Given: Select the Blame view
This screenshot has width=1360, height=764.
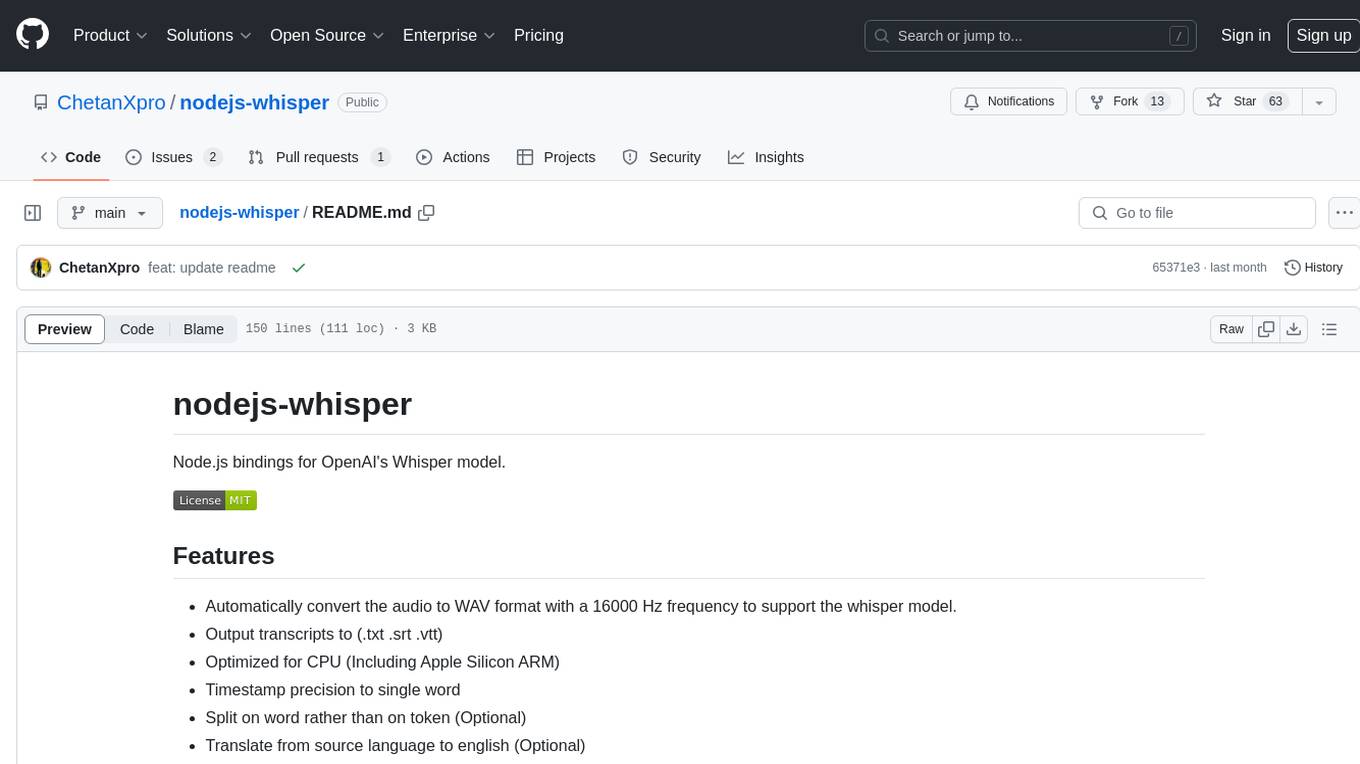Looking at the screenshot, I should 203,329.
